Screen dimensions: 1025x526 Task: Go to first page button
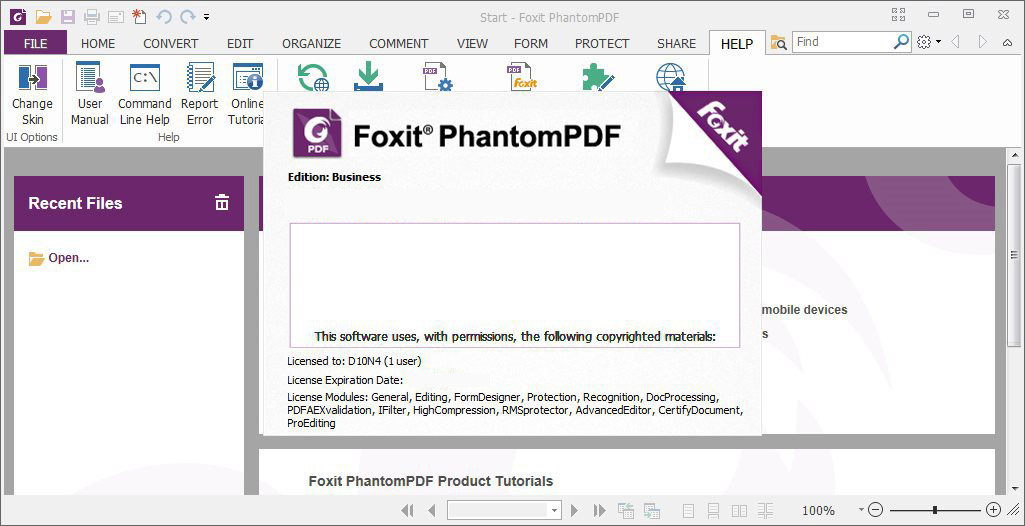tap(407, 510)
